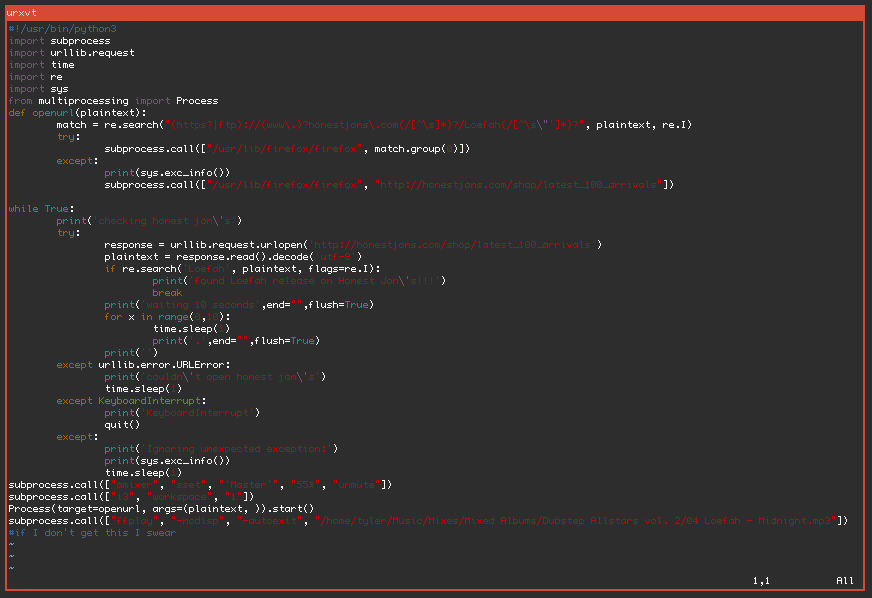Click 'import sys' line

coord(38,89)
